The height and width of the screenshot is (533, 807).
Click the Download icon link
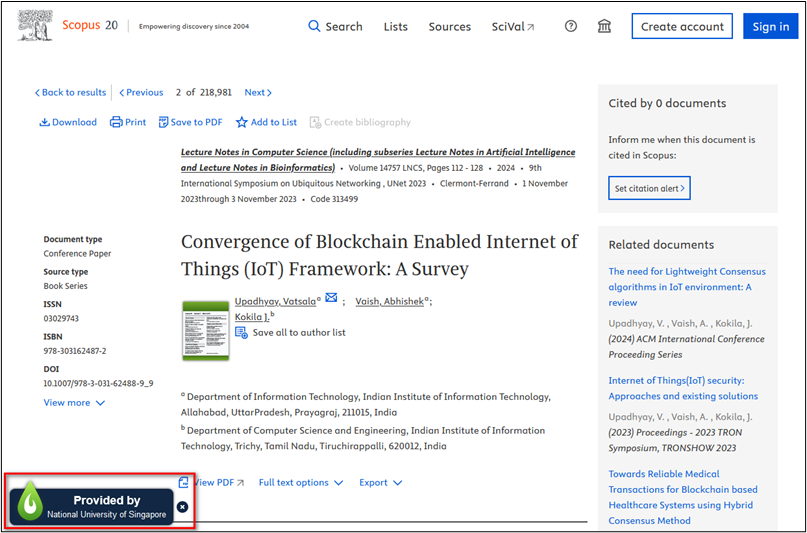[68, 122]
